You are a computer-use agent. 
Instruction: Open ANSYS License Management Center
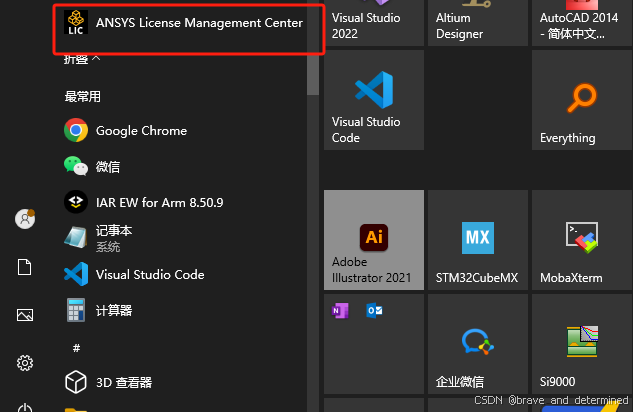183,23
